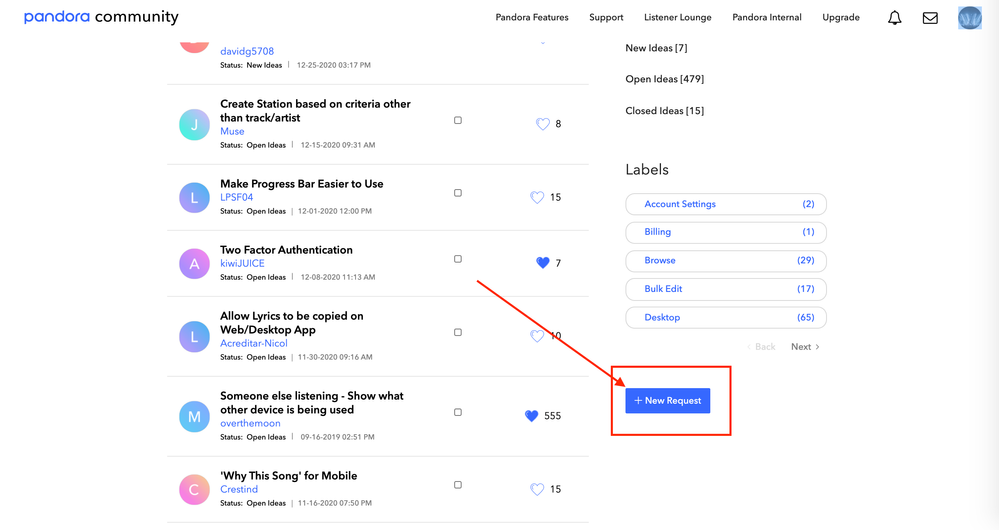Viewport: 999px width, 530px height.
Task: Select Upgrade in the top navigation
Action: pyautogui.click(x=840, y=17)
